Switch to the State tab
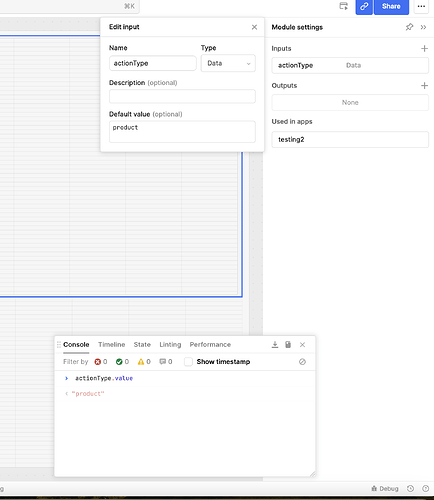This screenshot has width=434, height=500. coord(142,344)
